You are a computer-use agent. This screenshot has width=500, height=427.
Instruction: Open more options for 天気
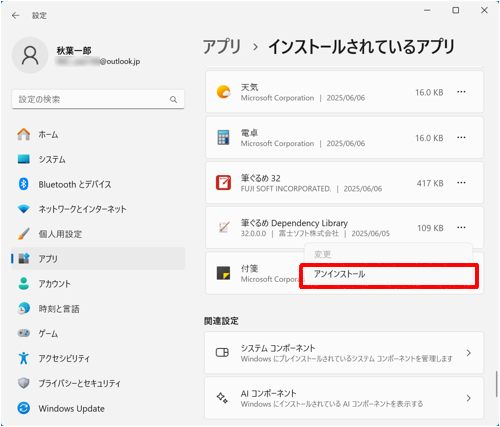(x=461, y=92)
